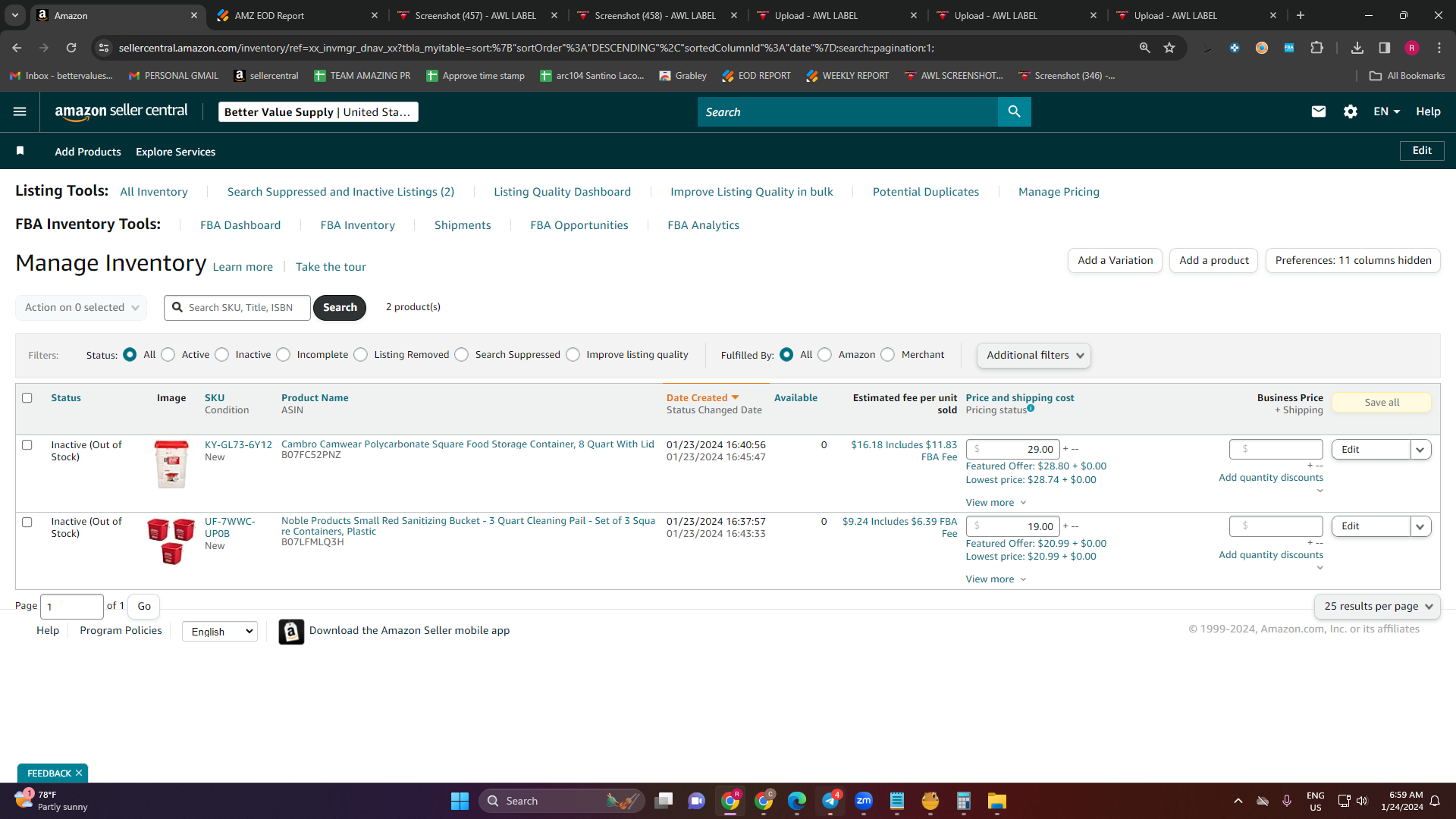Open the Seller Central hamburger menu

click(20, 111)
